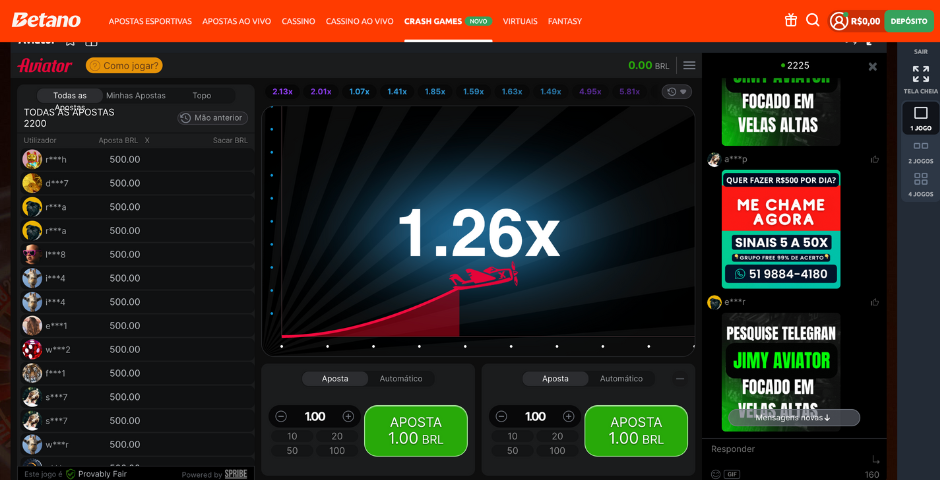Place bet with right Aposta button
940x480 pixels.
[x=636, y=431]
